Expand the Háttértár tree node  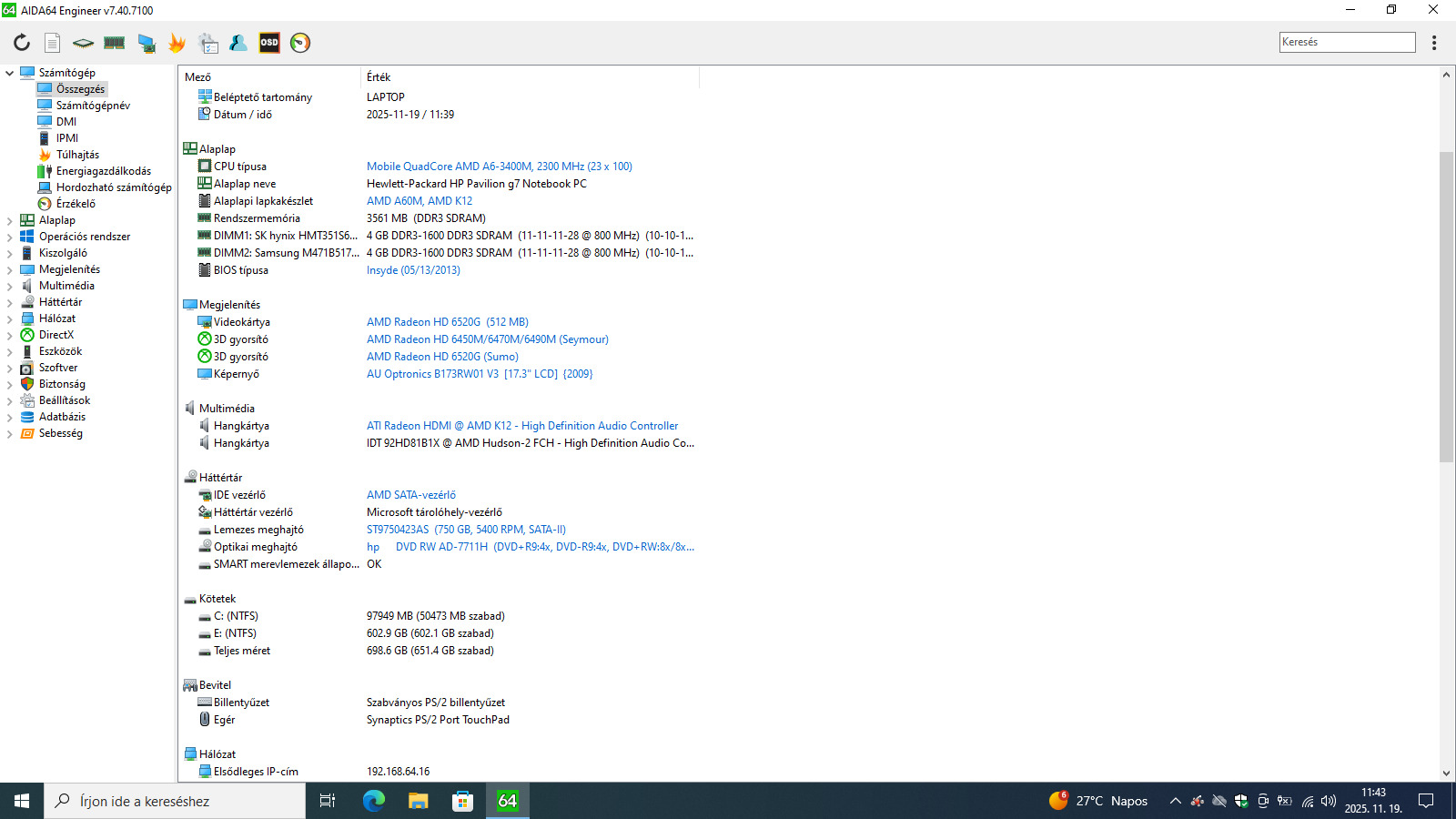[10, 302]
